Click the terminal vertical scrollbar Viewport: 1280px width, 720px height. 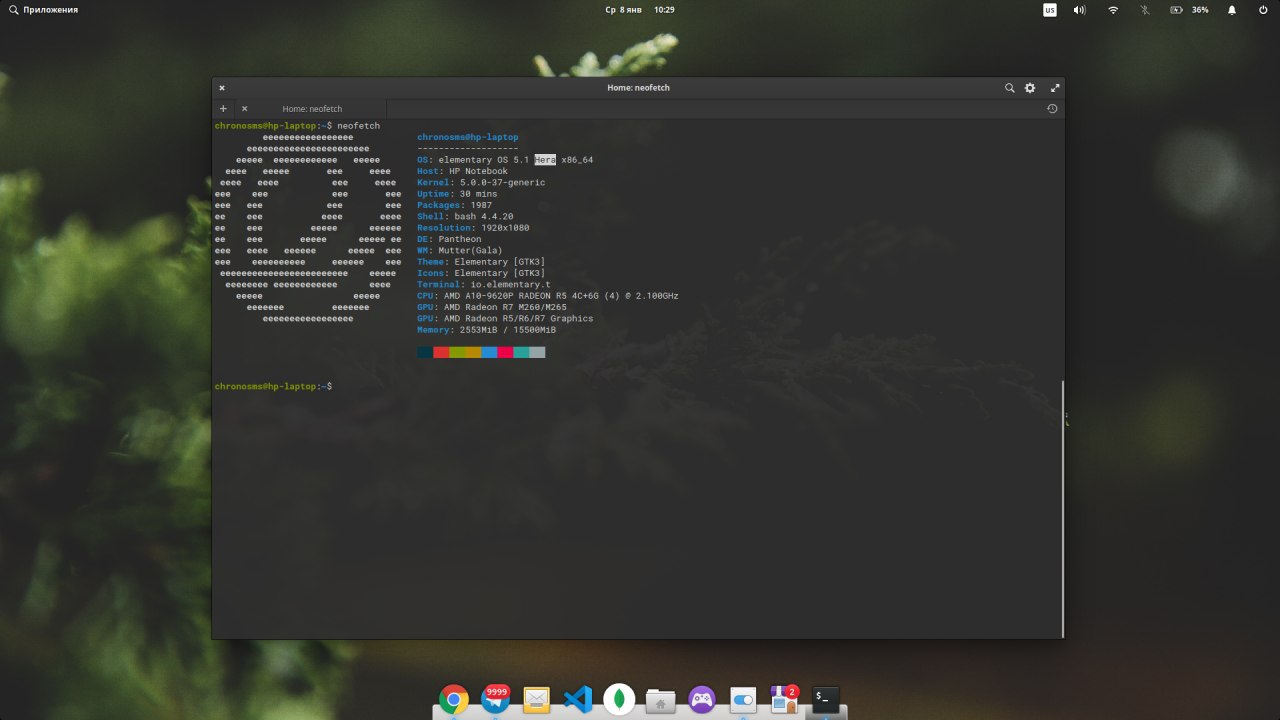[x=1062, y=507]
